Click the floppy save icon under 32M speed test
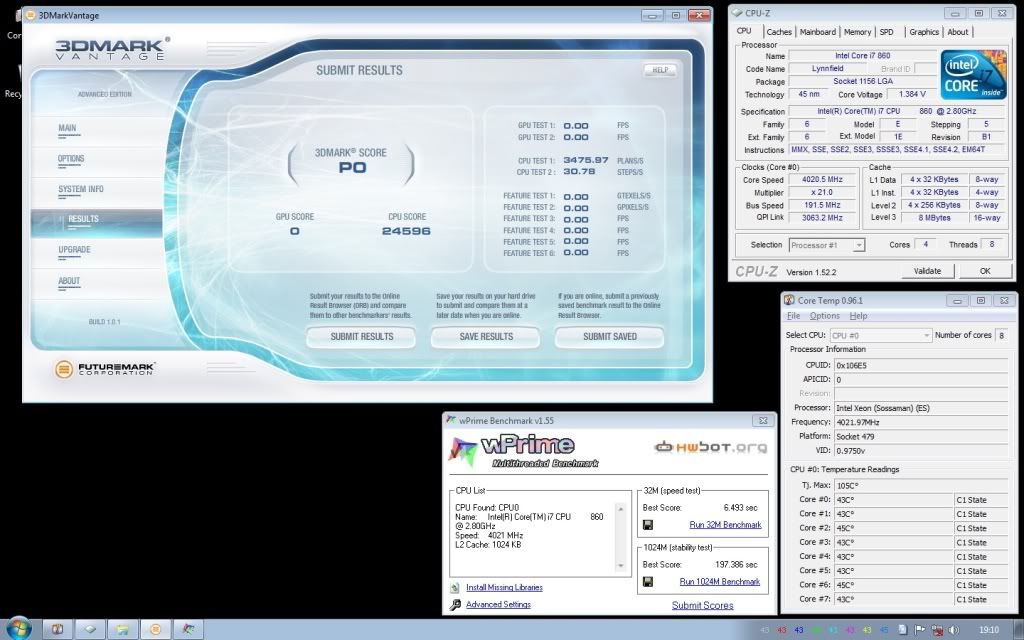1024x640 pixels. [x=648, y=524]
